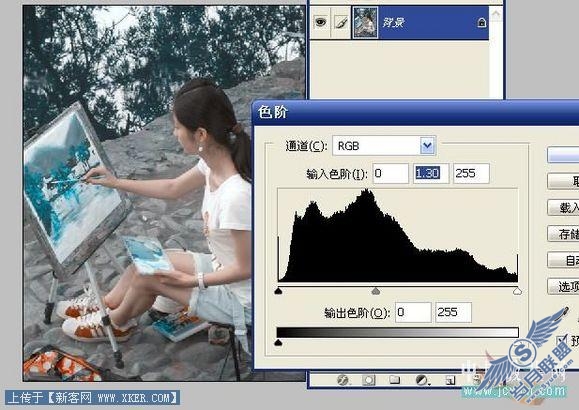Viewport: 579px width, 410px height.
Task: Click the brush icon on 背景 layer
Action: point(341,23)
